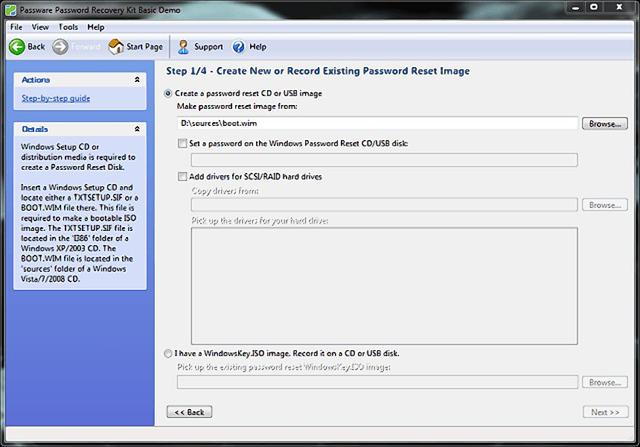The width and height of the screenshot is (640, 447).
Task: Click the << Back button
Action: 189,412
